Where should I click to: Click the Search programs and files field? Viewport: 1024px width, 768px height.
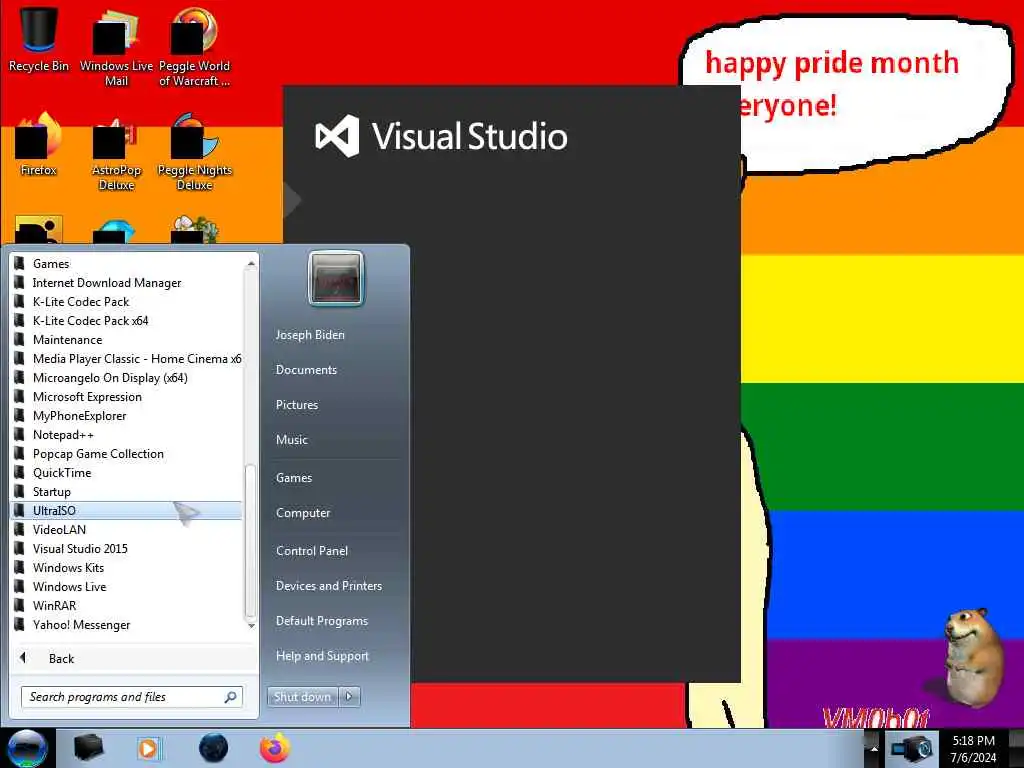[132, 697]
